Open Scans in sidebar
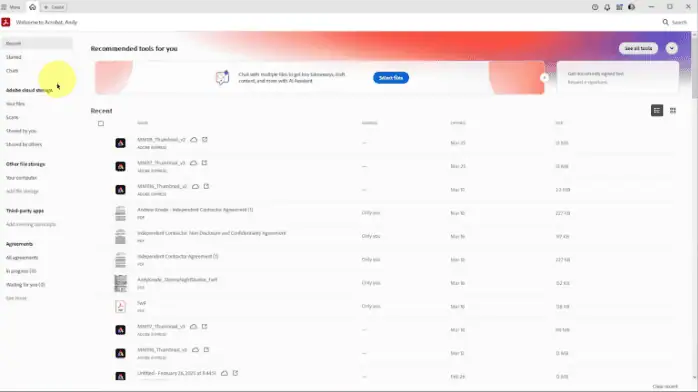The height and width of the screenshot is (392, 698). (x=12, y=117)
